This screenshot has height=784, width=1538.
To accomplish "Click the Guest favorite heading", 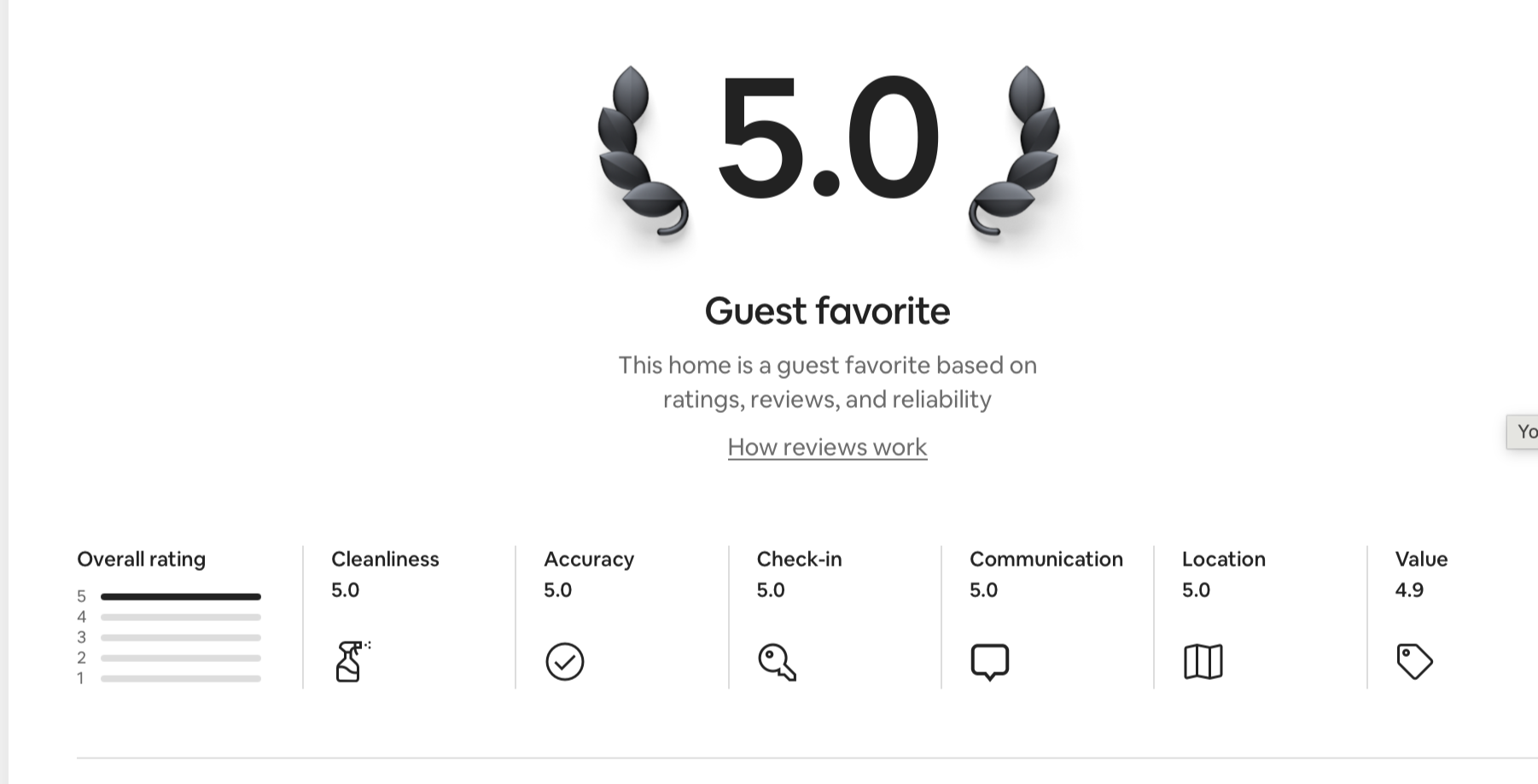I will point(827,311).
